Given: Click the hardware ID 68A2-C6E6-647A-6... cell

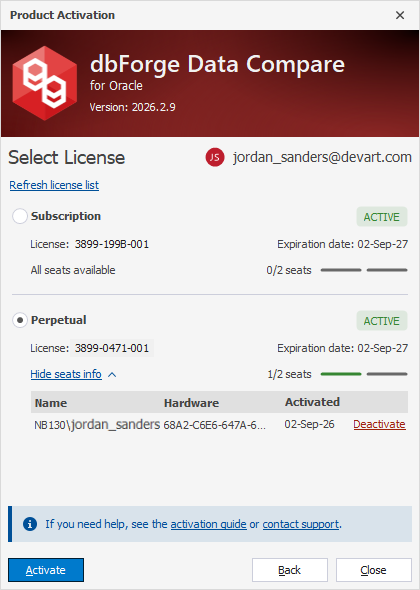Looking at the screenshot, I should [x=215, y=425].
